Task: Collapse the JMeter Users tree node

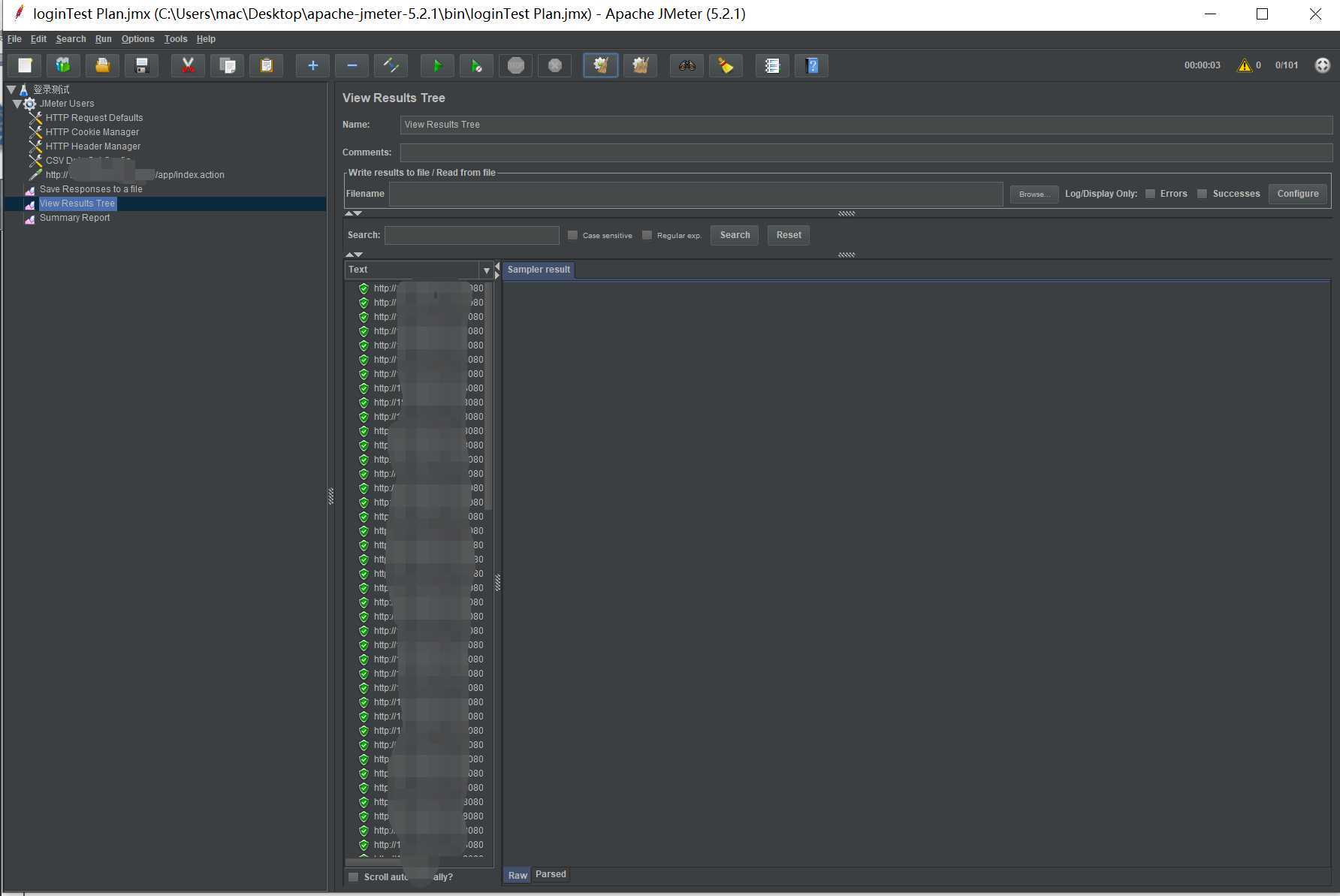Action: point(17,104)
